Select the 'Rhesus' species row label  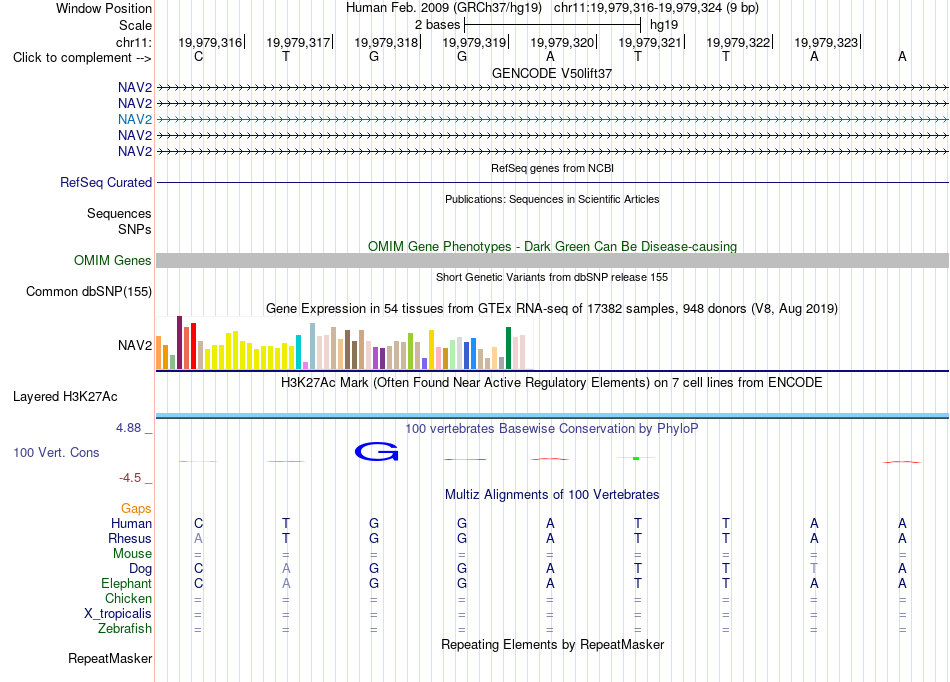[130, 538]
